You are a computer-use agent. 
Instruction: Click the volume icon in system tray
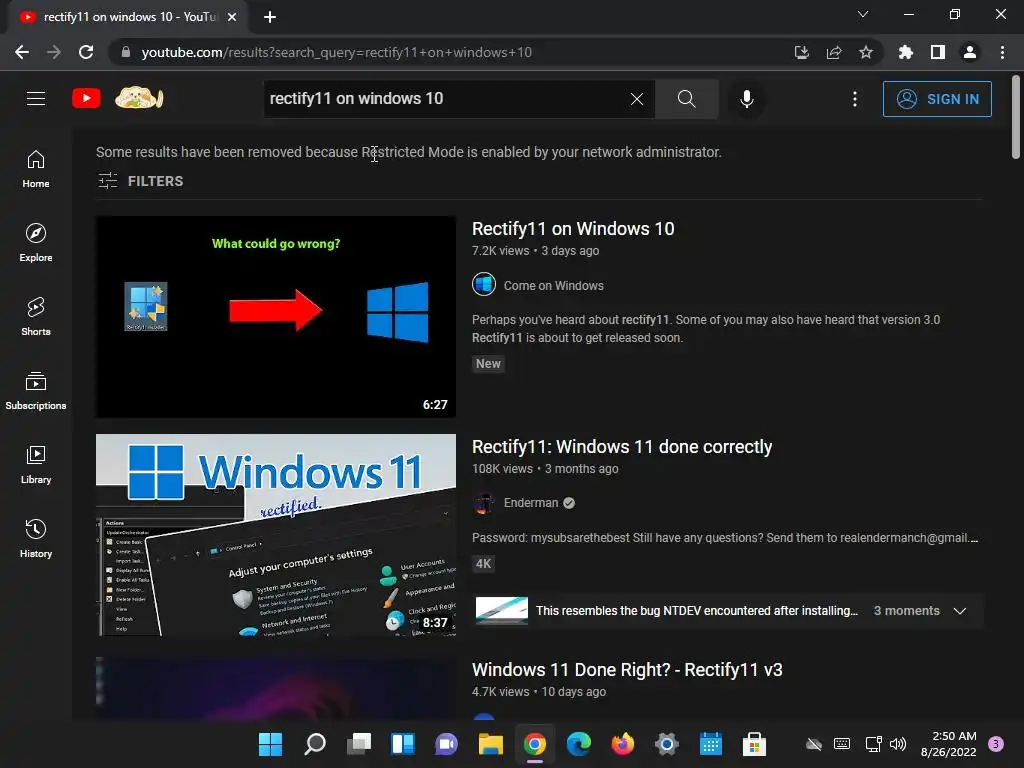(x=898, y=744)
